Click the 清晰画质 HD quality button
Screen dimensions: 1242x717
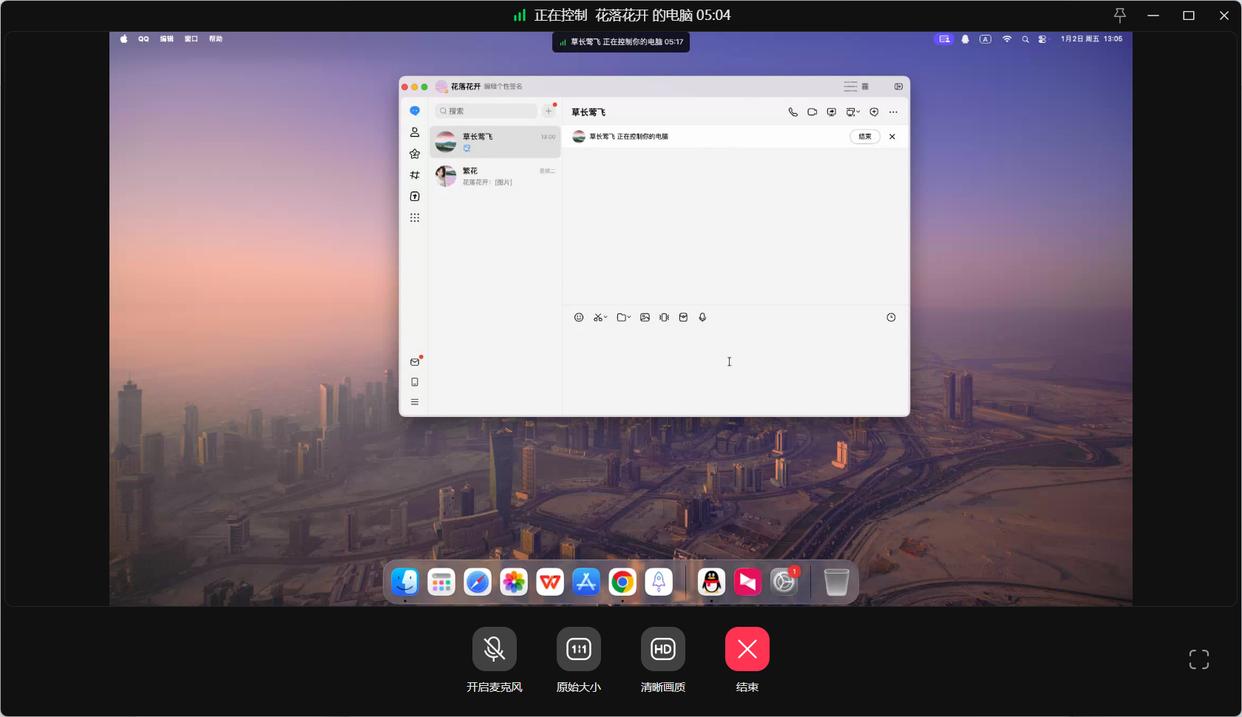coord(663,649)
